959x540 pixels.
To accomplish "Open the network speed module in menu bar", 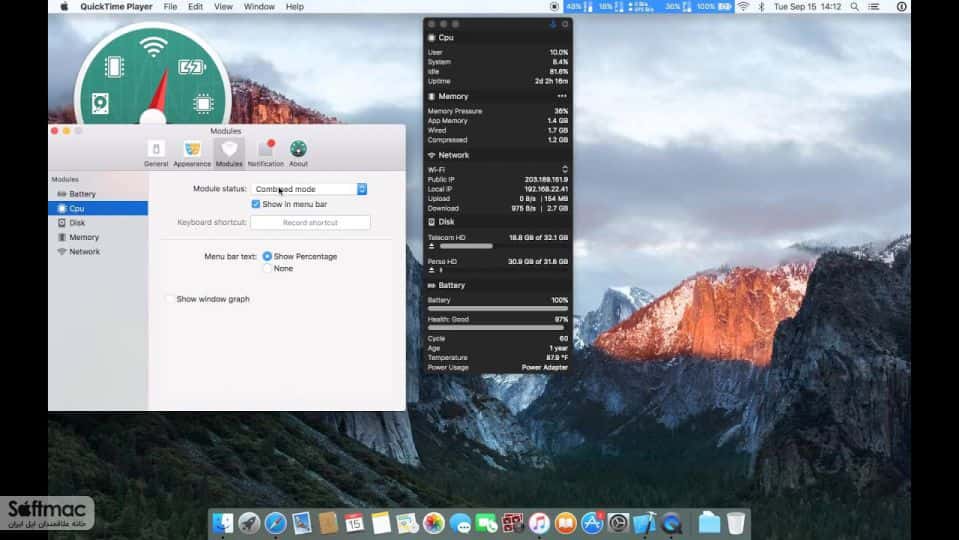I will [641, 7].
